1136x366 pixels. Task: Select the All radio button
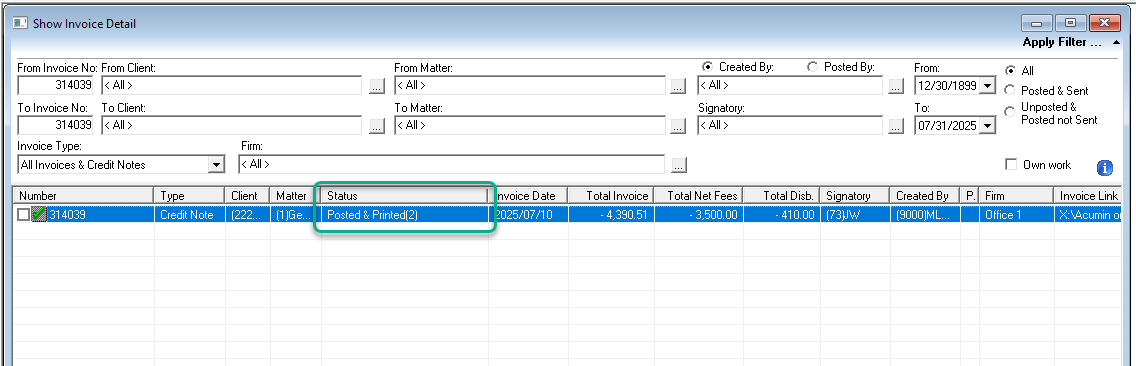(x=1010, y=70)
